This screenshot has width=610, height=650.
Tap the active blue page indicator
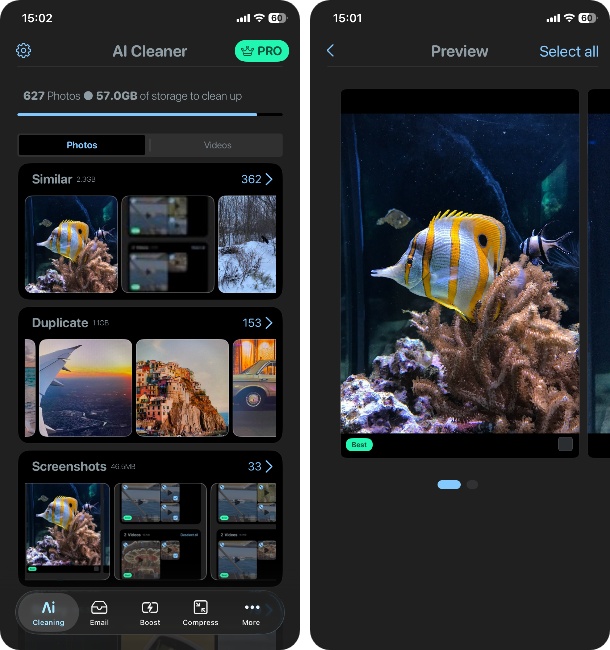[449, 484]
